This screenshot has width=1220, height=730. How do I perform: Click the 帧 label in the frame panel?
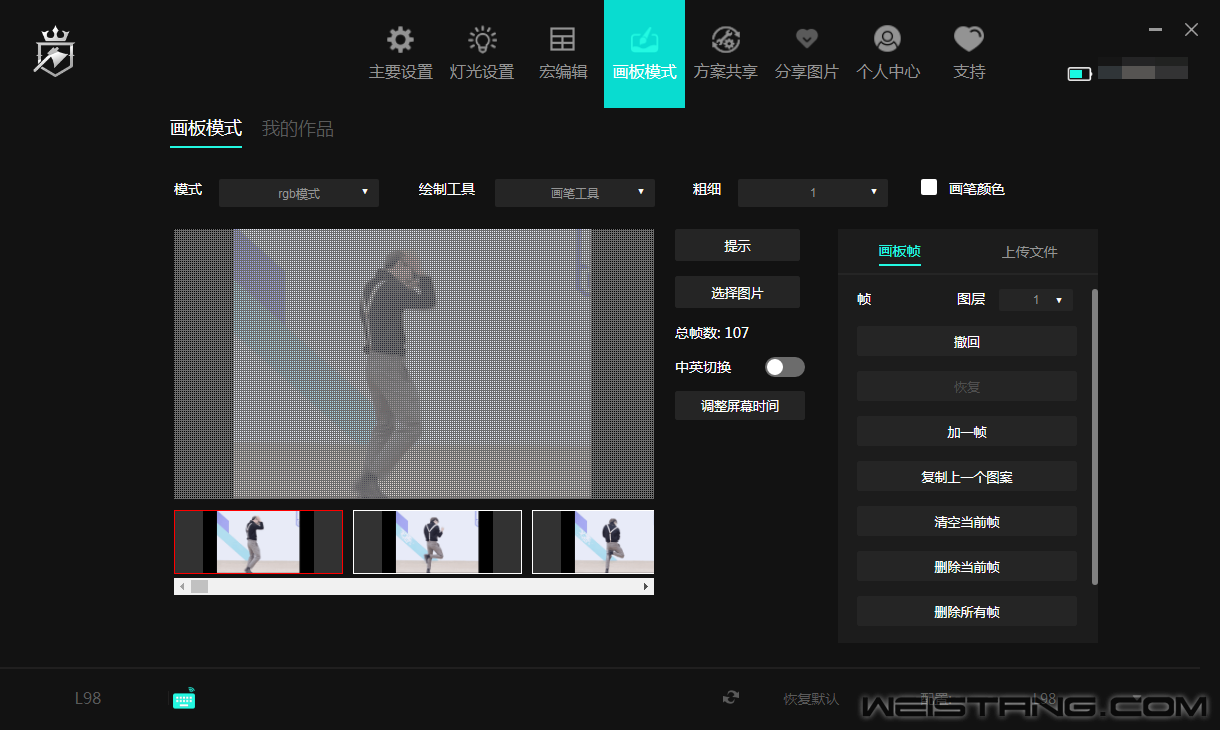pyautogui.click(x=864, y=299)
